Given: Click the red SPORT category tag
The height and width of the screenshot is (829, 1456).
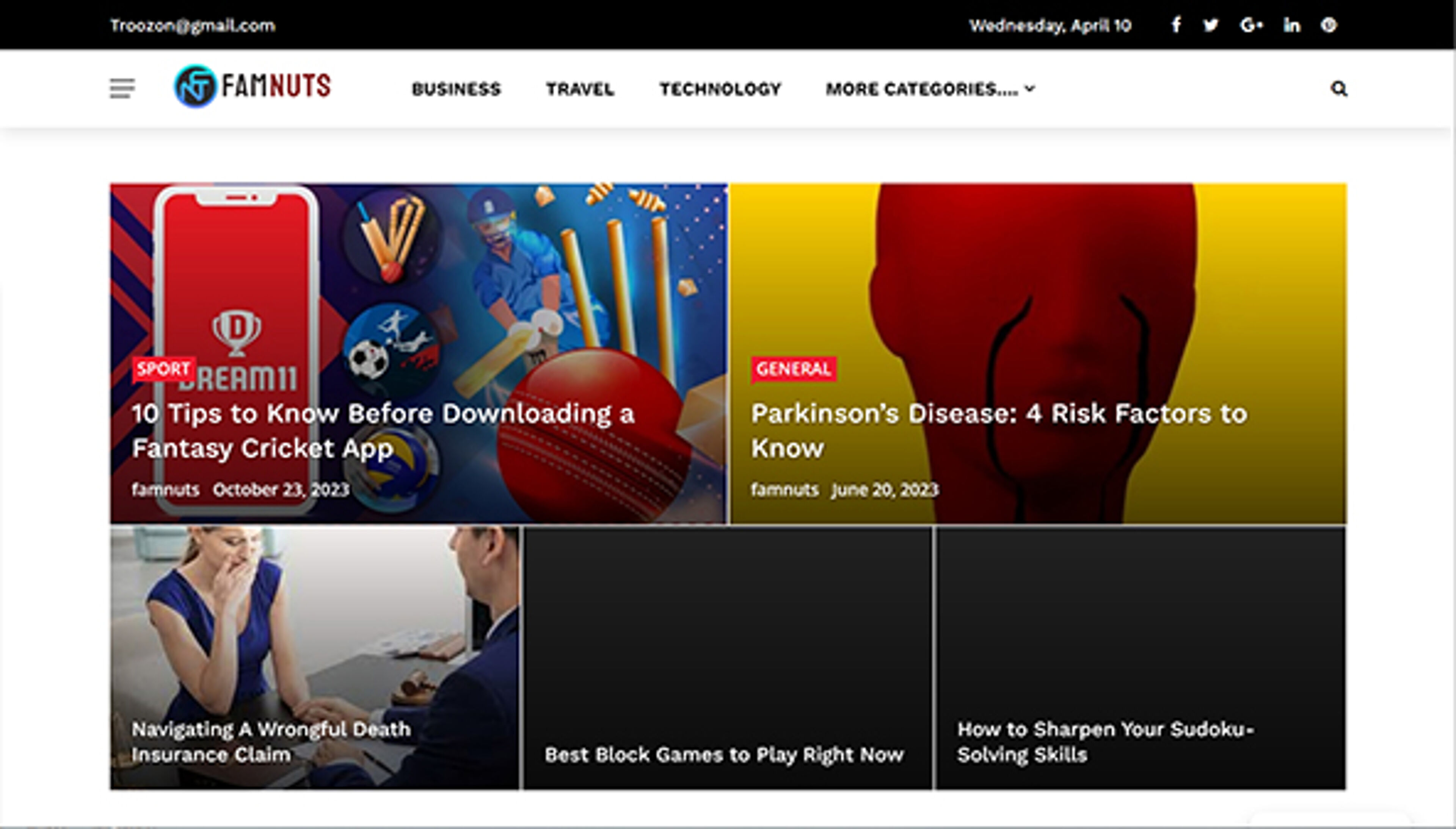Looking at the screenshot, I should [163, 369].
